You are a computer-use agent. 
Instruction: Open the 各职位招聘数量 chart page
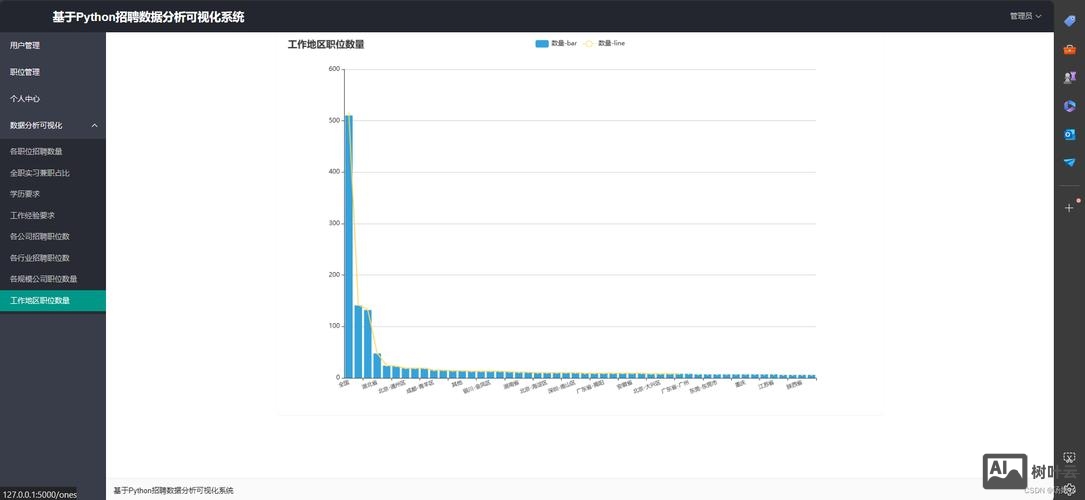pyautogui.click(x=36, y=151)
